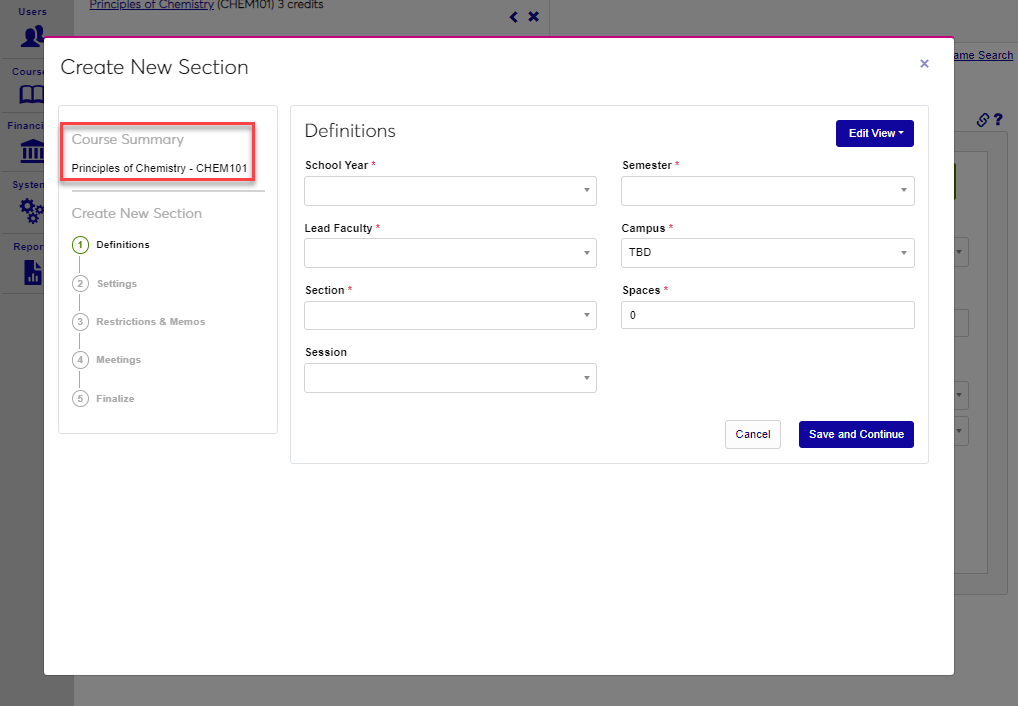Image resolution: width=1018 pixels, height=706 pixels.
Task: Click the Cancel button
Action: click(752, 434)
